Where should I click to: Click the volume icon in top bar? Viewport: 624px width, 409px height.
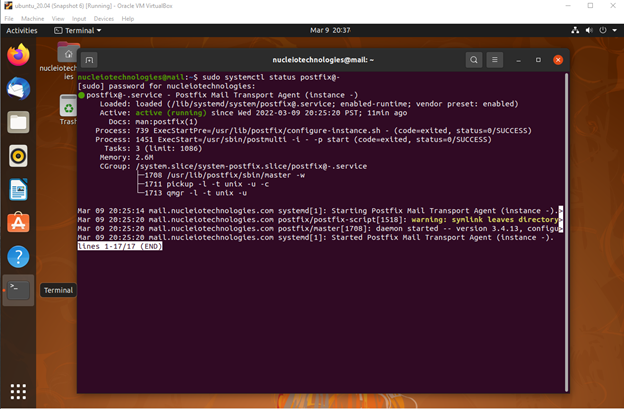tap(589, 30)
